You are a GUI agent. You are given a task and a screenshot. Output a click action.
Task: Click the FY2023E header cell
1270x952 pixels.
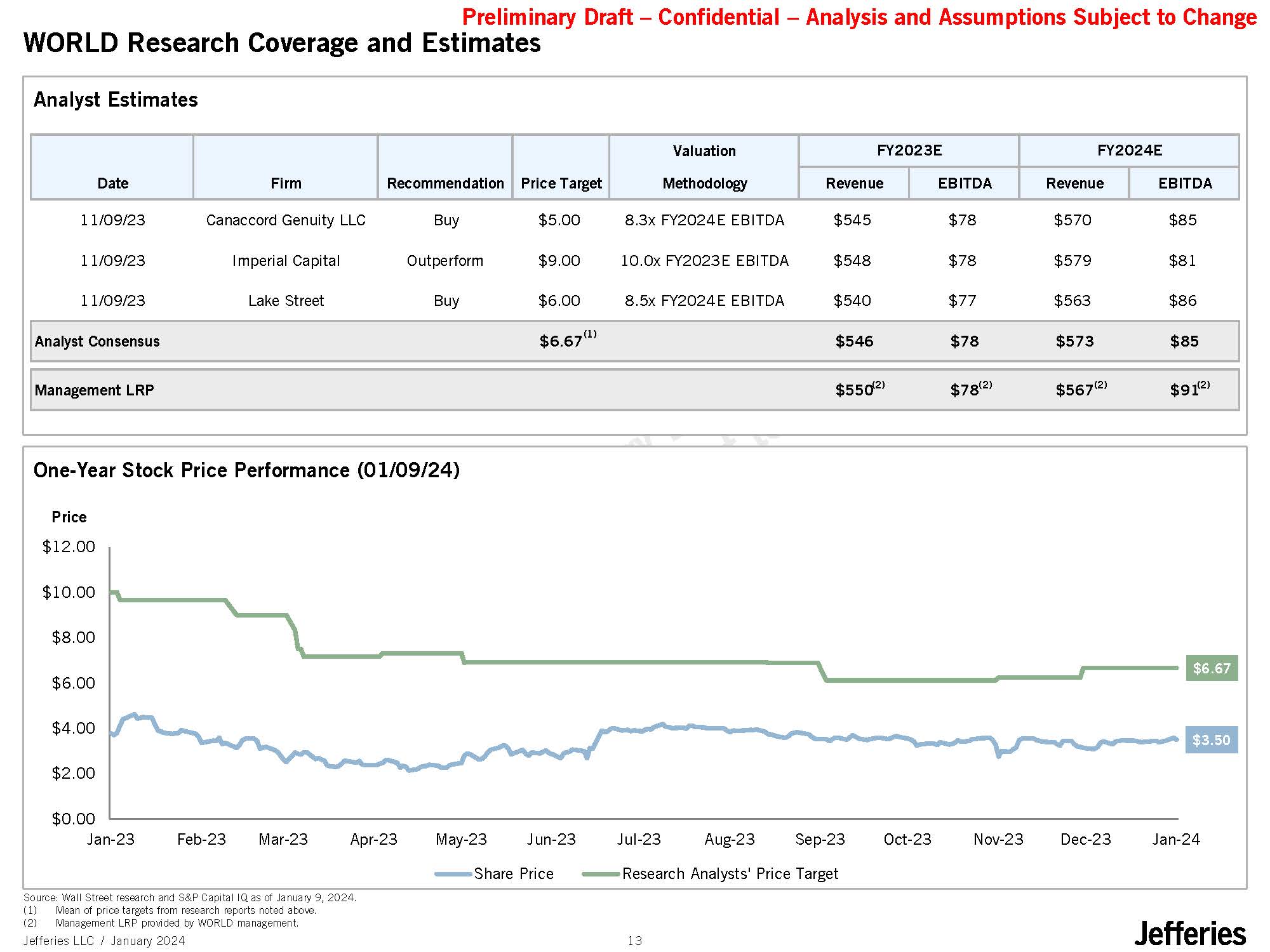click(909, 150)
